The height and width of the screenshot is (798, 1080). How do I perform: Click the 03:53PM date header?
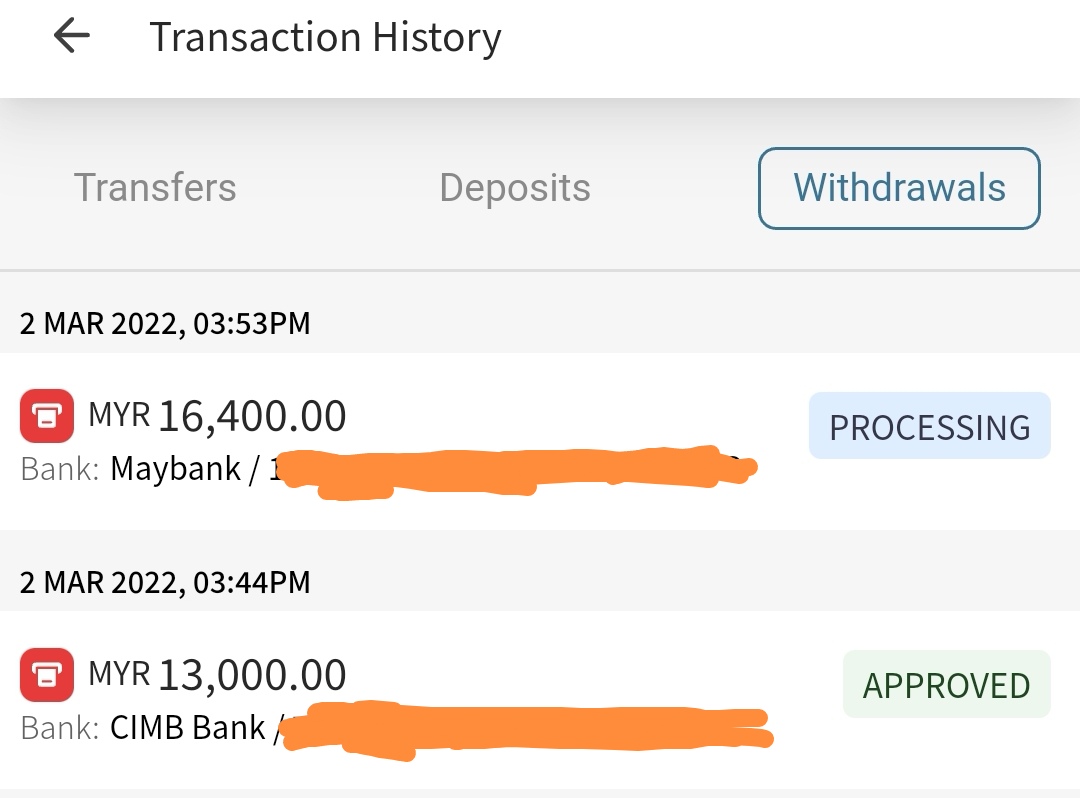(x=165, y=324)
